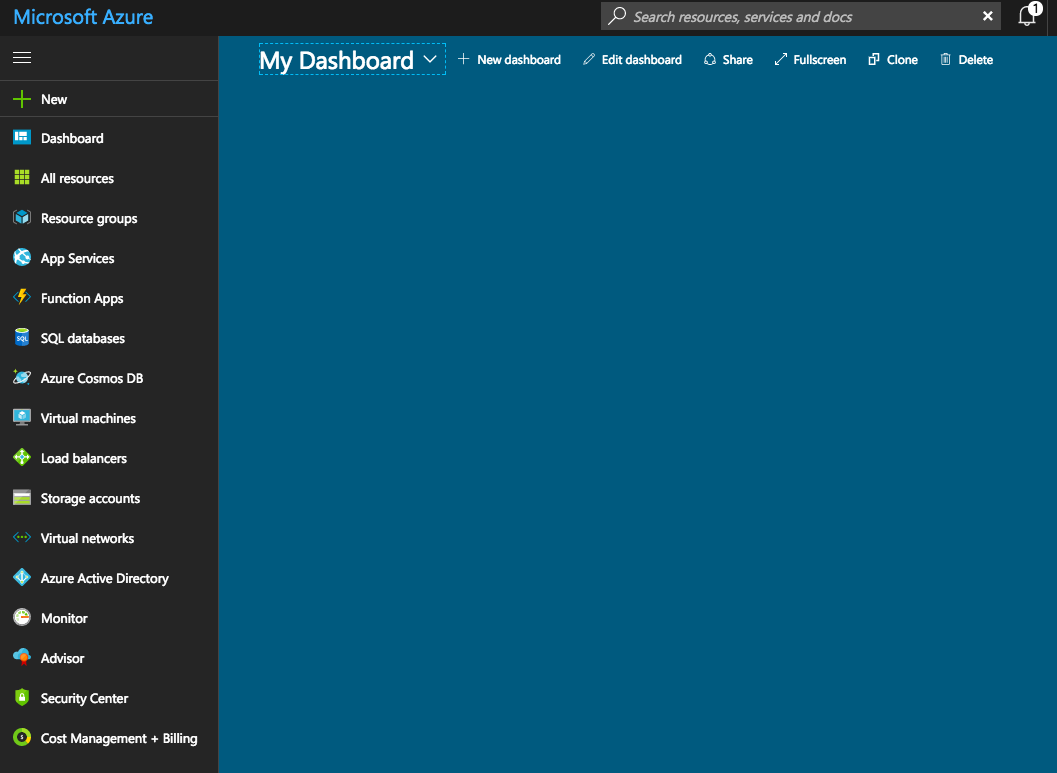Image resolution: width=1057 pixels, height=773 pixels.
Task: Go to Cost Management + Billing
Action: [118, 738]
